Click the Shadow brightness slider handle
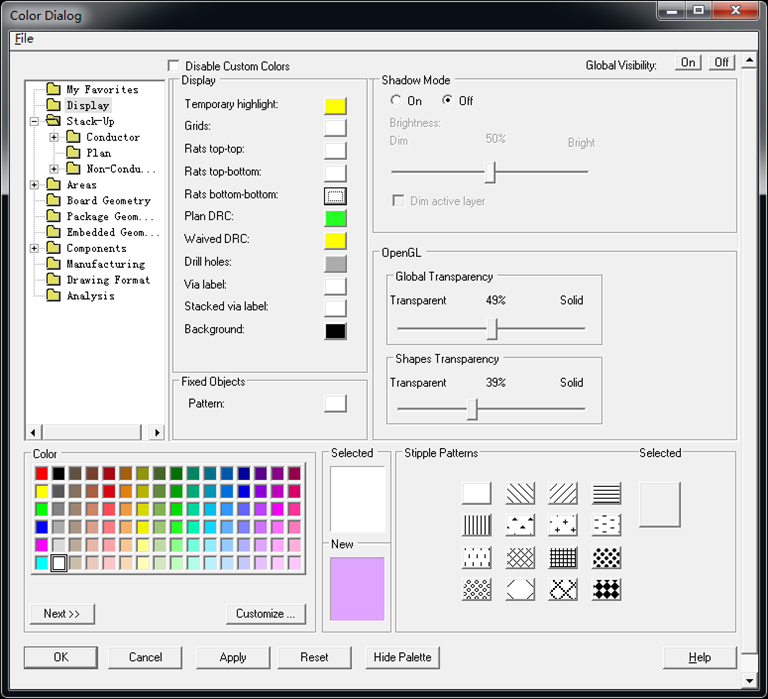The width and height of the screenshot is (768, 699). click(490, 172)
